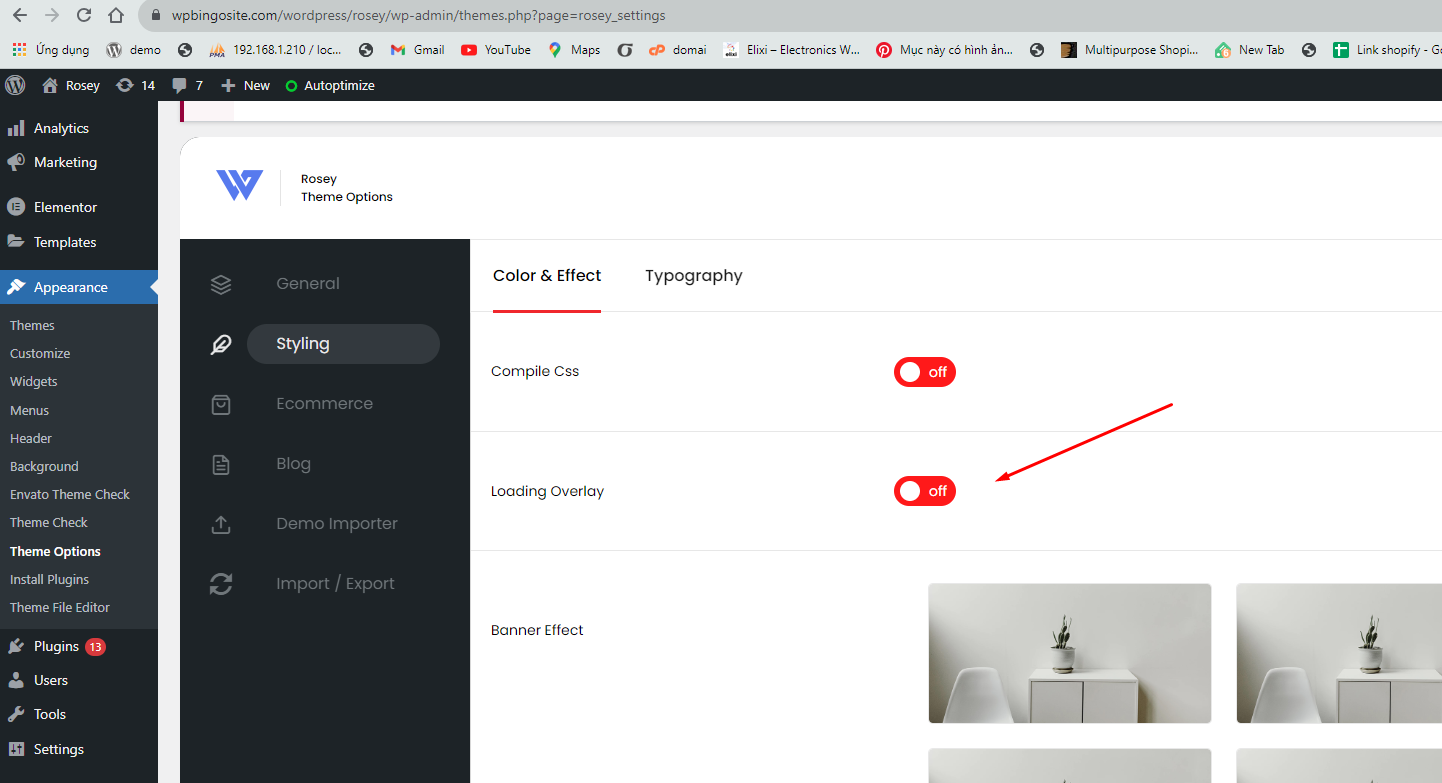Click the browser address bar URL
The image size is (1442, 783).
click(x=418, y=16)
